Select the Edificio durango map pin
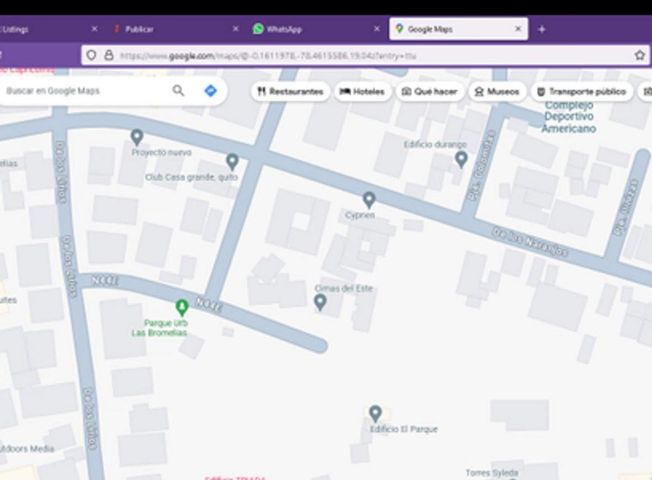The height and width of the screenshot is (480, 652). coord(461,159)
